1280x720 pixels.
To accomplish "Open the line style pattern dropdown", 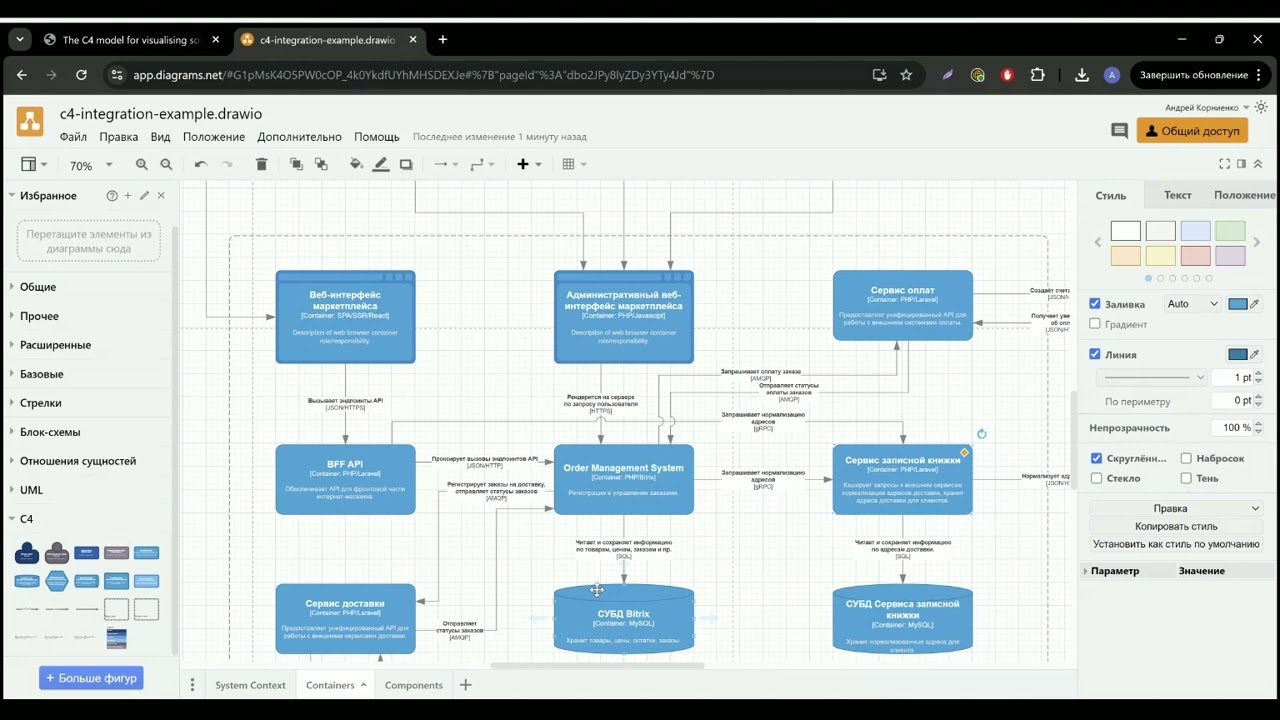I will pos(1152,377).
